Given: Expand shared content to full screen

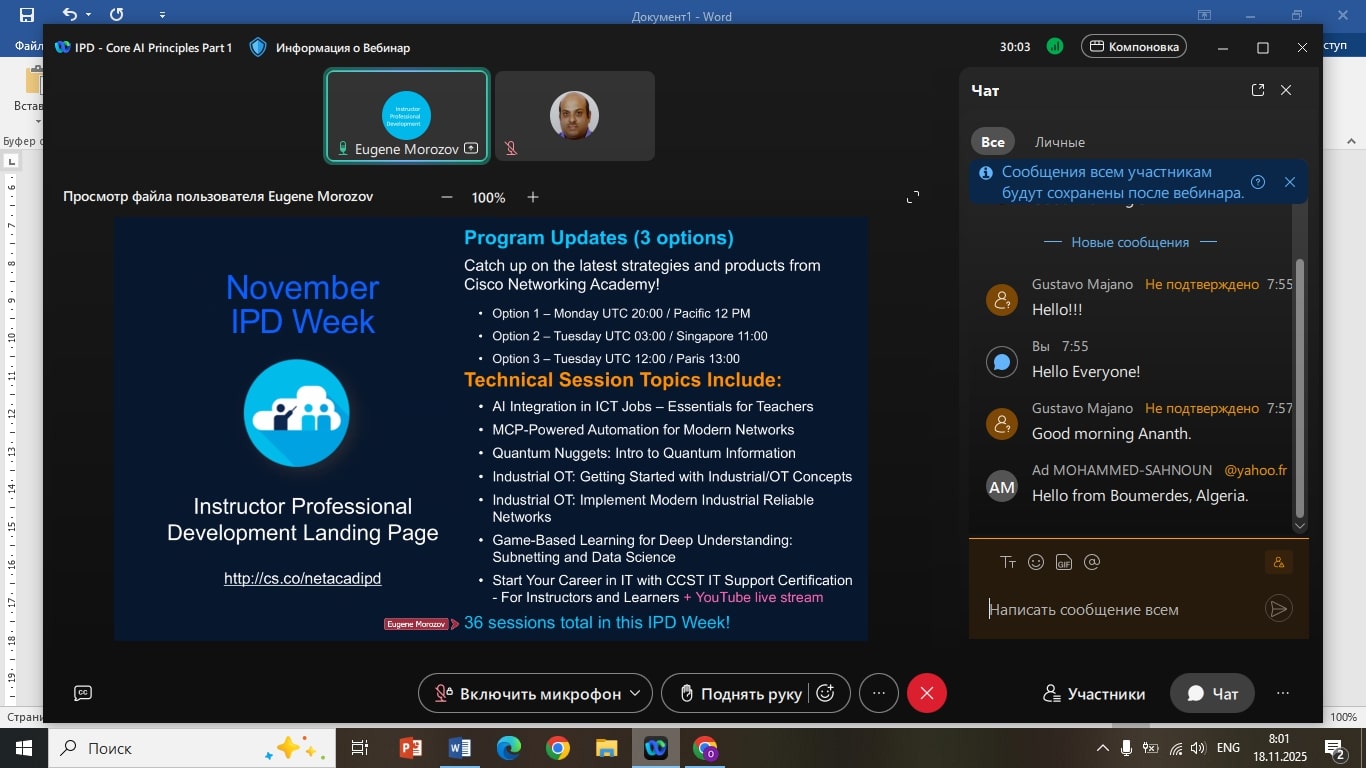Looking at the screenshot, I should click(x=912, y=197).
